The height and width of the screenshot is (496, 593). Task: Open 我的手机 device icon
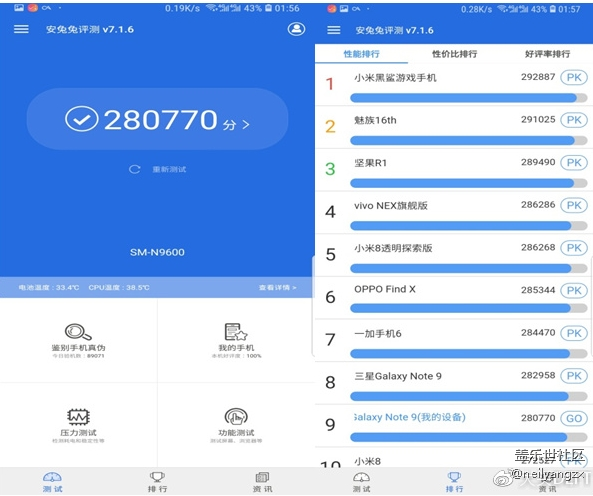click(x=236, y=332)
